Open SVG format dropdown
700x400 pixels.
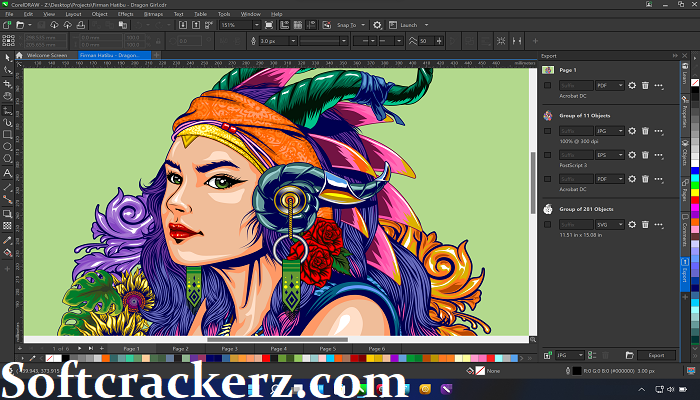click(610, 225)
